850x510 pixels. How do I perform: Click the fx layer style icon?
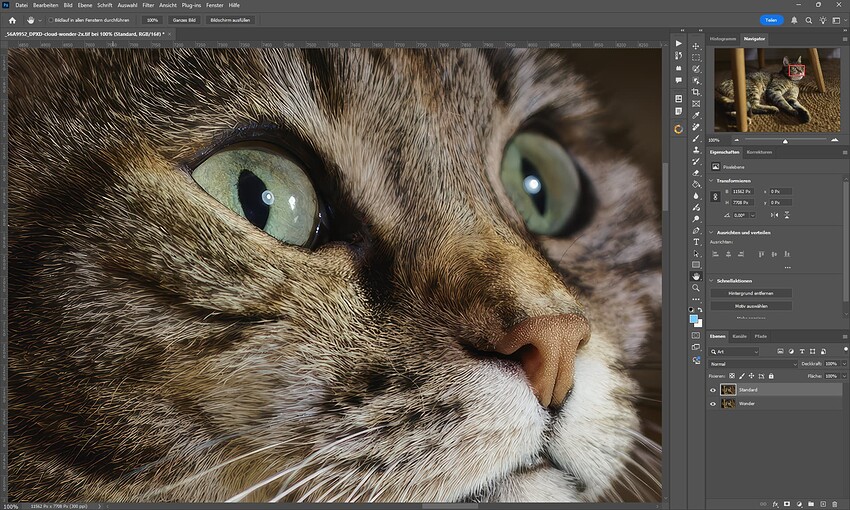[x=775, y=504]
